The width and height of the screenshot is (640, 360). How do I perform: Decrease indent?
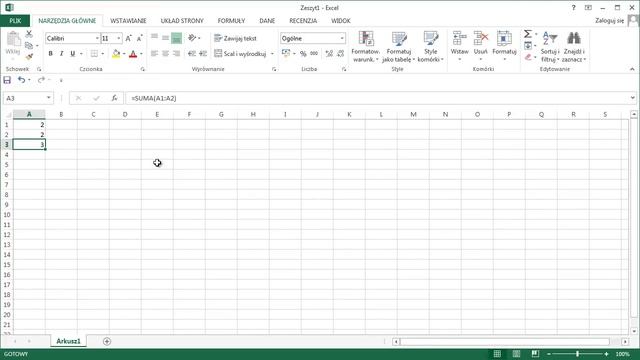tap(192, 53)
